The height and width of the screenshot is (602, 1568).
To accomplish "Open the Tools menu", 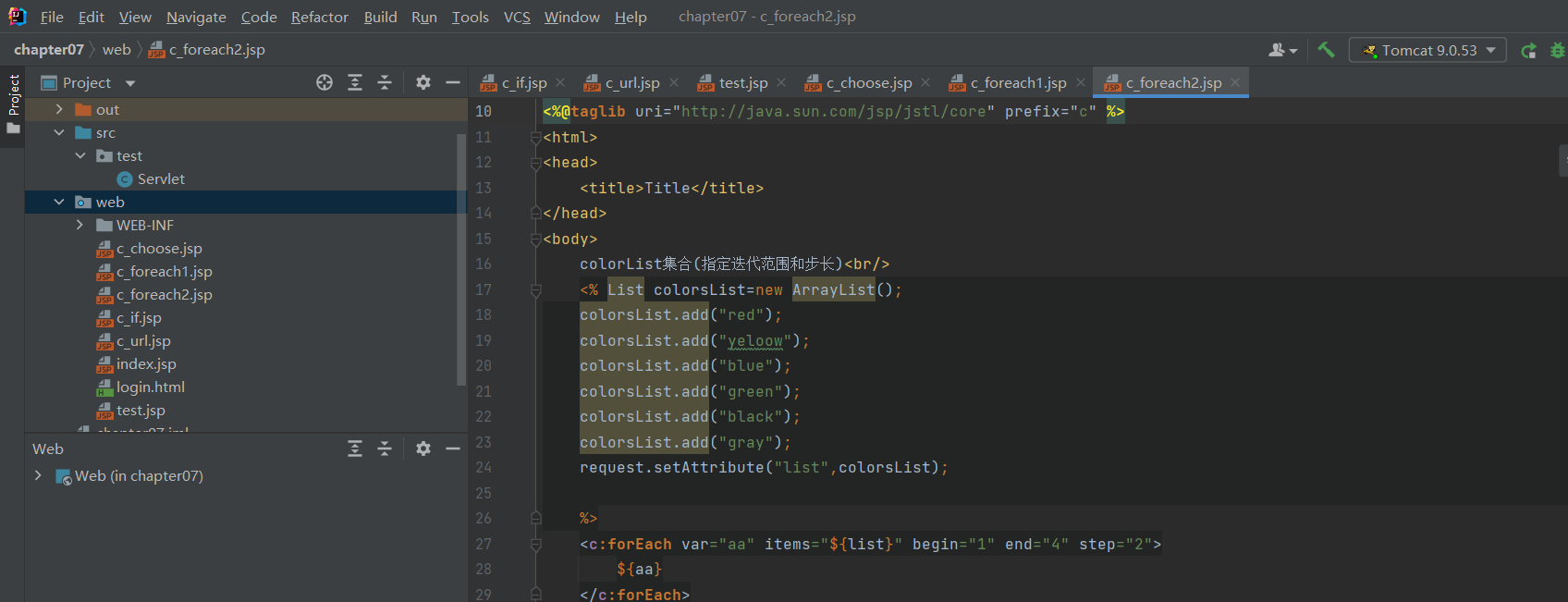I will (471, 17).
